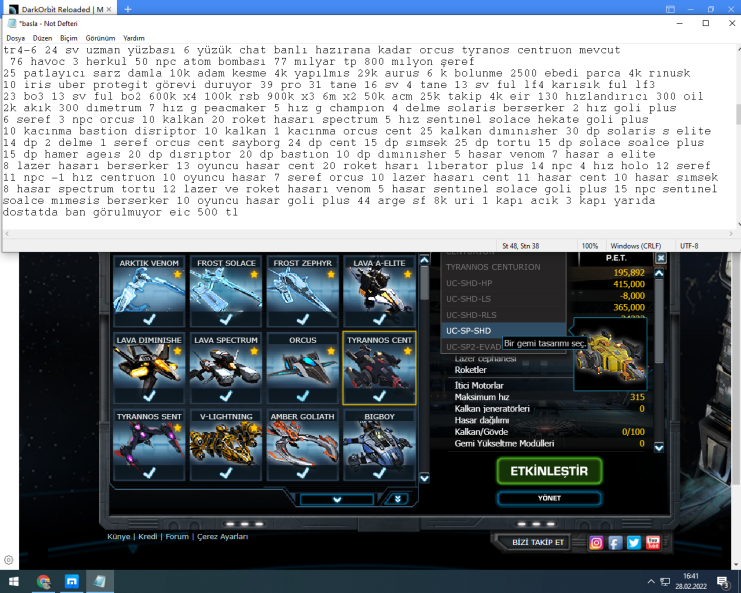Screen dimensions: 741x593
Task: Choose UC-SHD-LS from the dropdown
Action: (x=503, y=299)
